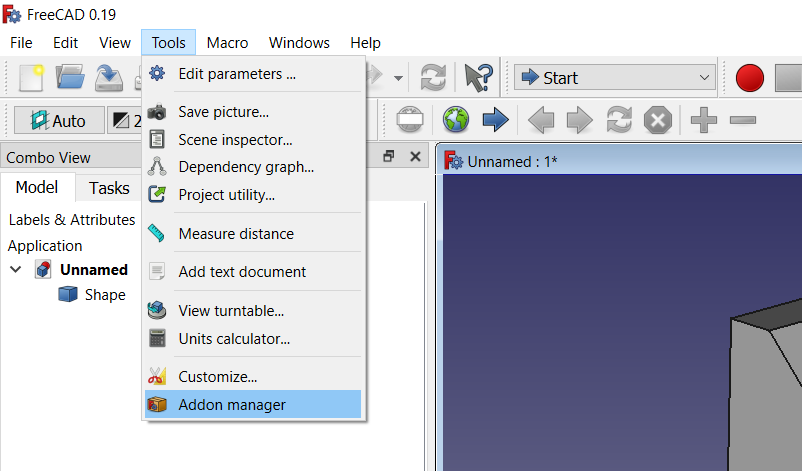
Task: Select Customize... menu entry
Action: 253,377
